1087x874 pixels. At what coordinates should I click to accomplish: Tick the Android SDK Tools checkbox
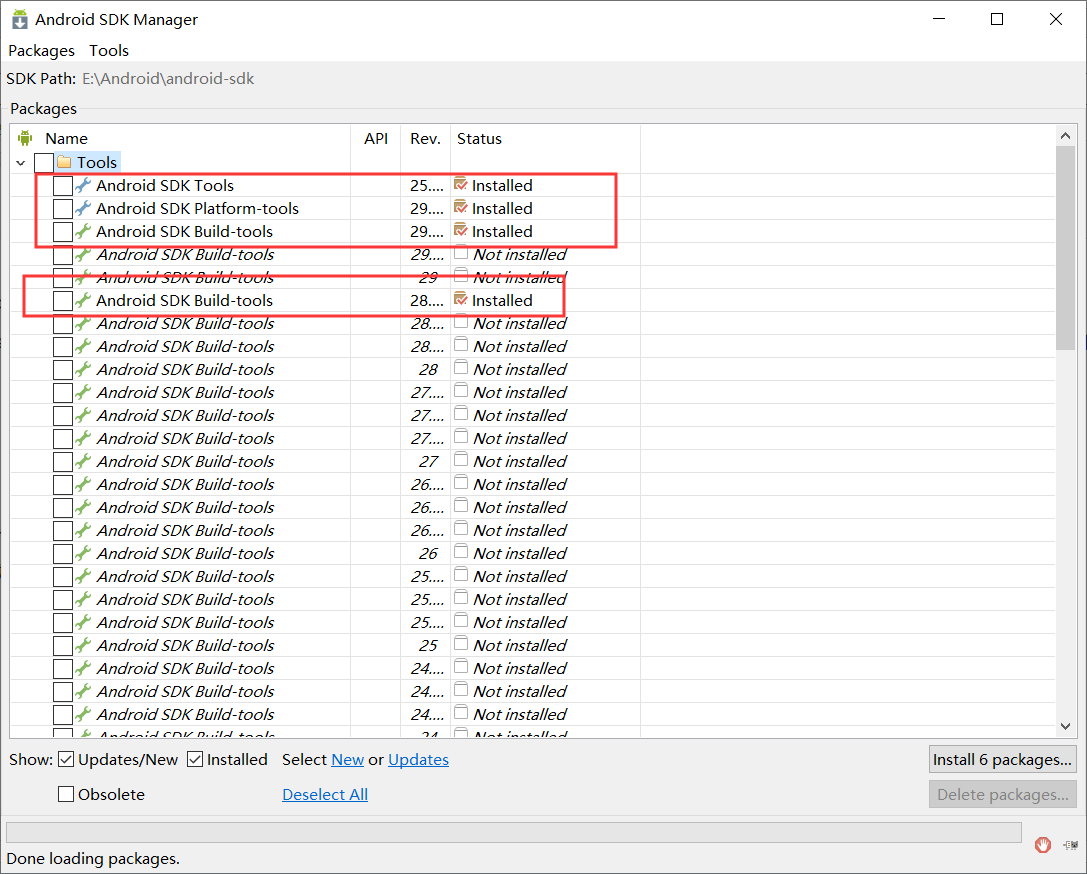pos(63,186)
